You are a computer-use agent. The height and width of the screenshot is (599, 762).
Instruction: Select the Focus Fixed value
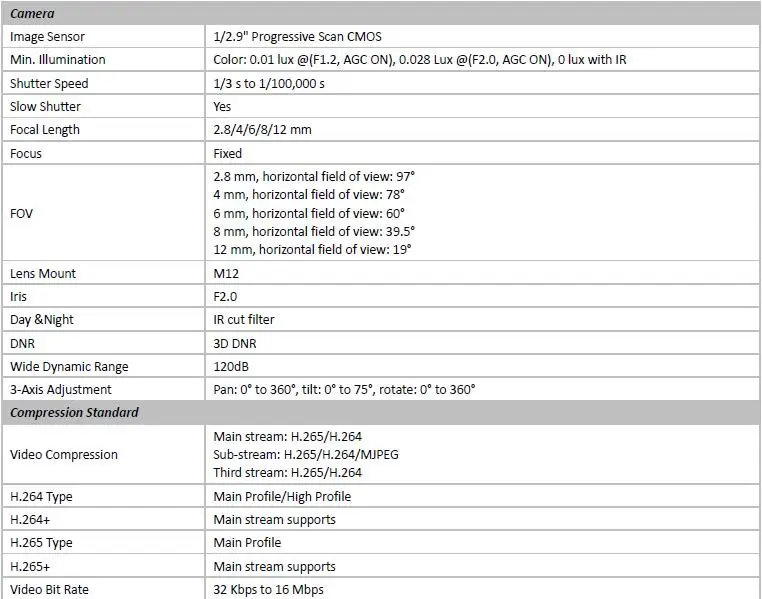[227, 154]
